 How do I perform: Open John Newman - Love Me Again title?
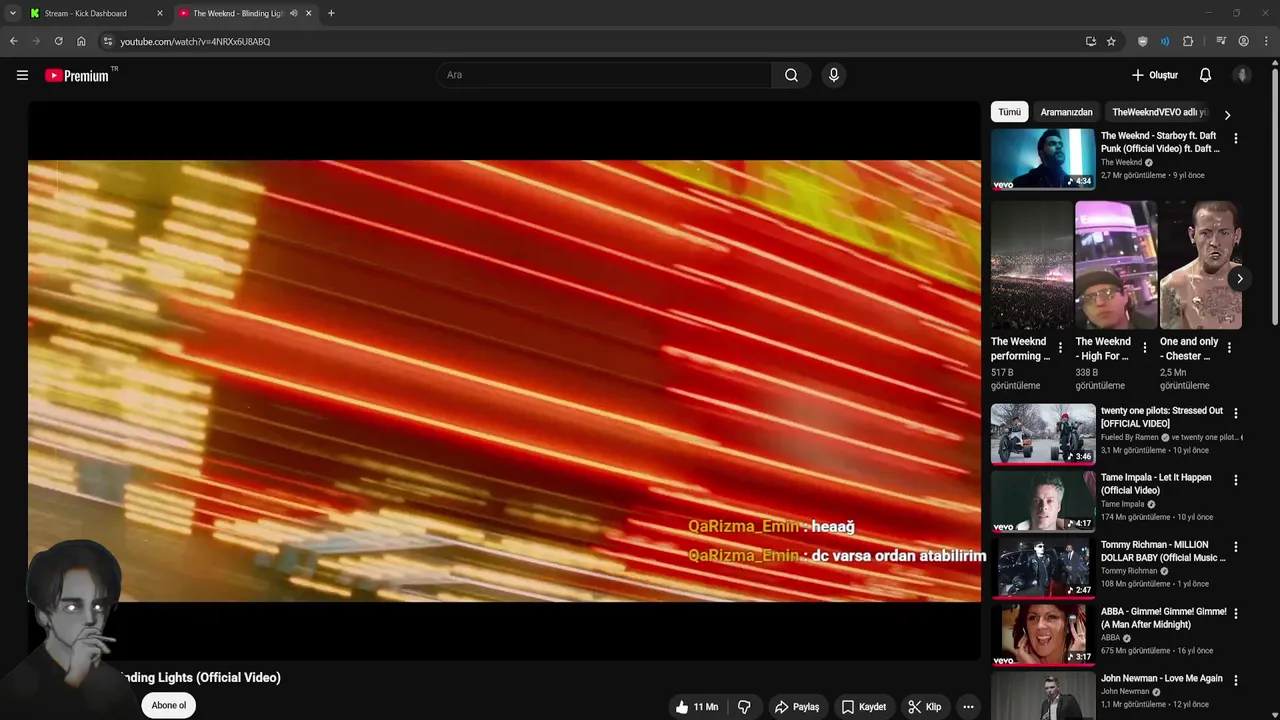coord(1162,678)
